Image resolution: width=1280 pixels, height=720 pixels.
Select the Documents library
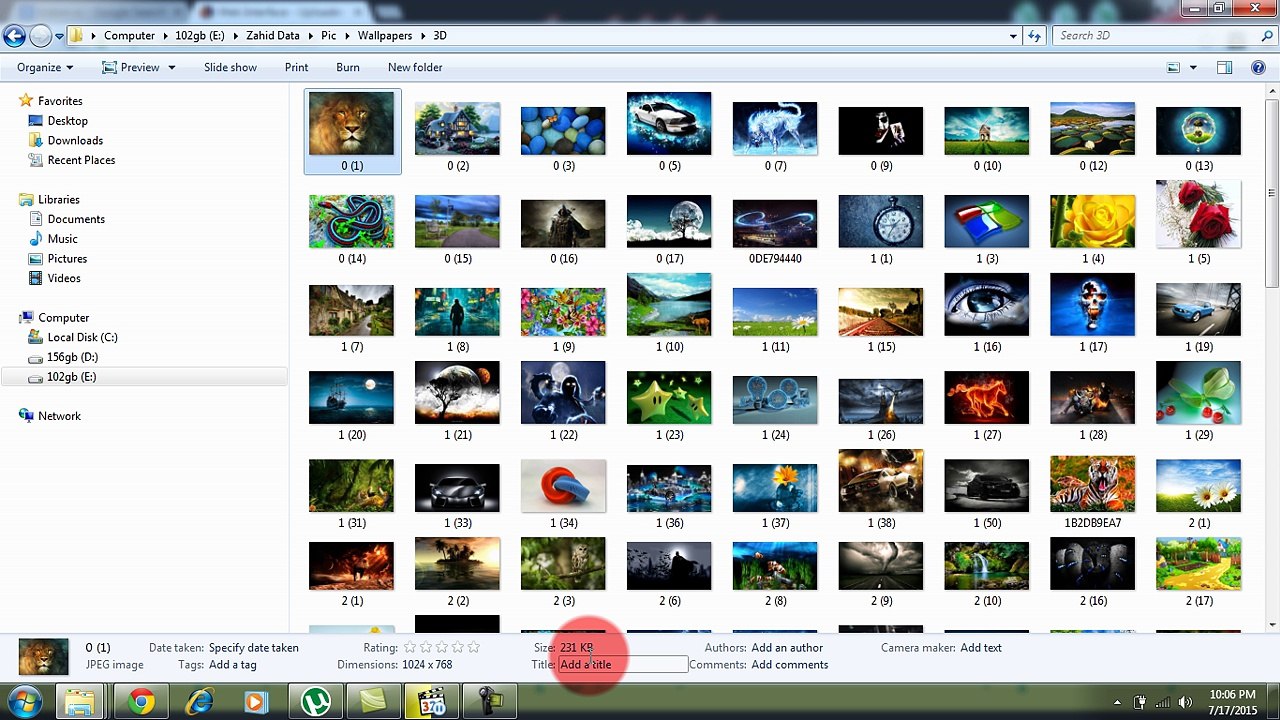(x=76, y=219)
